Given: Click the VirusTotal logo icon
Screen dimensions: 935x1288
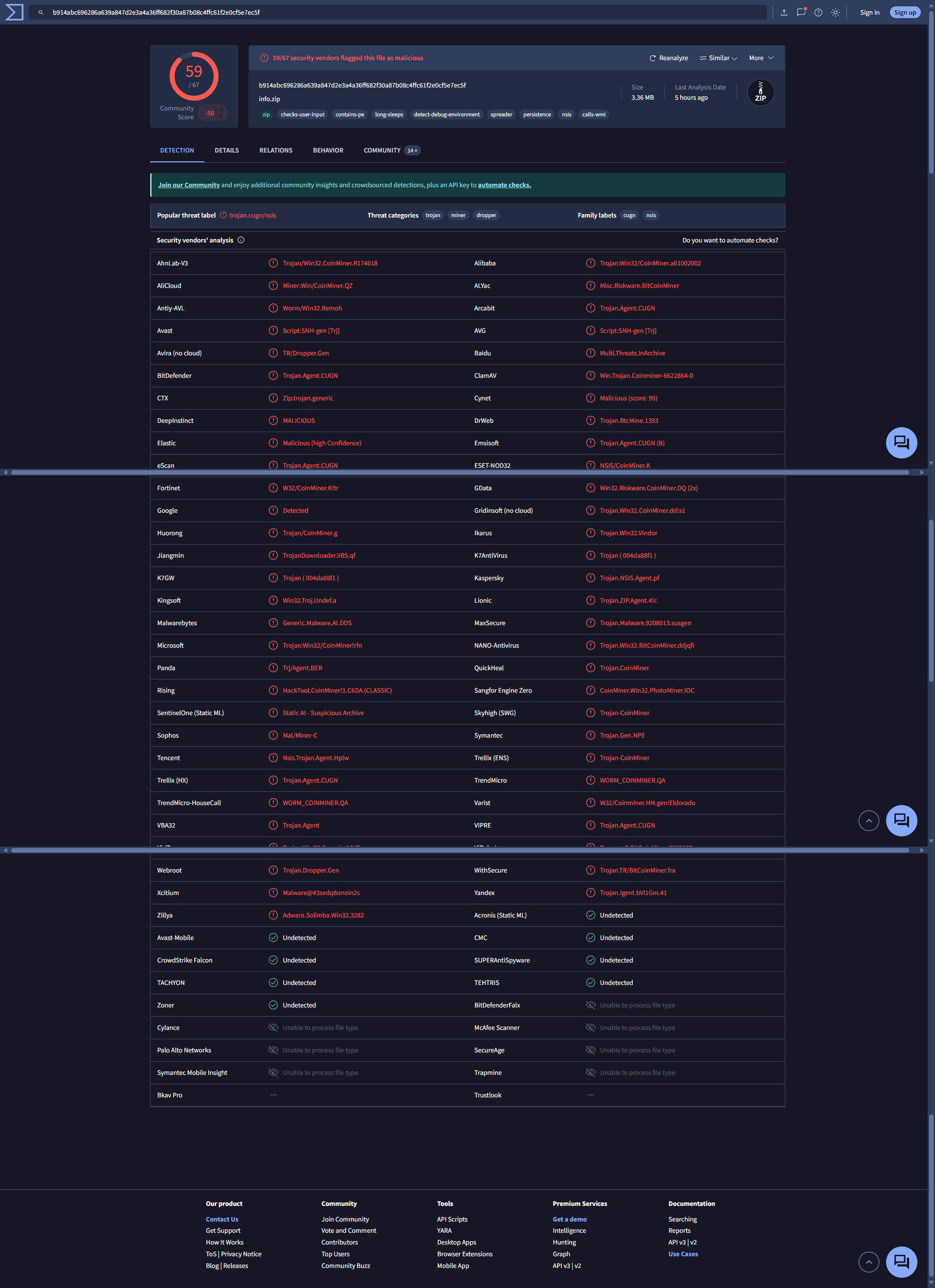Looking at the screenshot, I should [x=14, y=12].
